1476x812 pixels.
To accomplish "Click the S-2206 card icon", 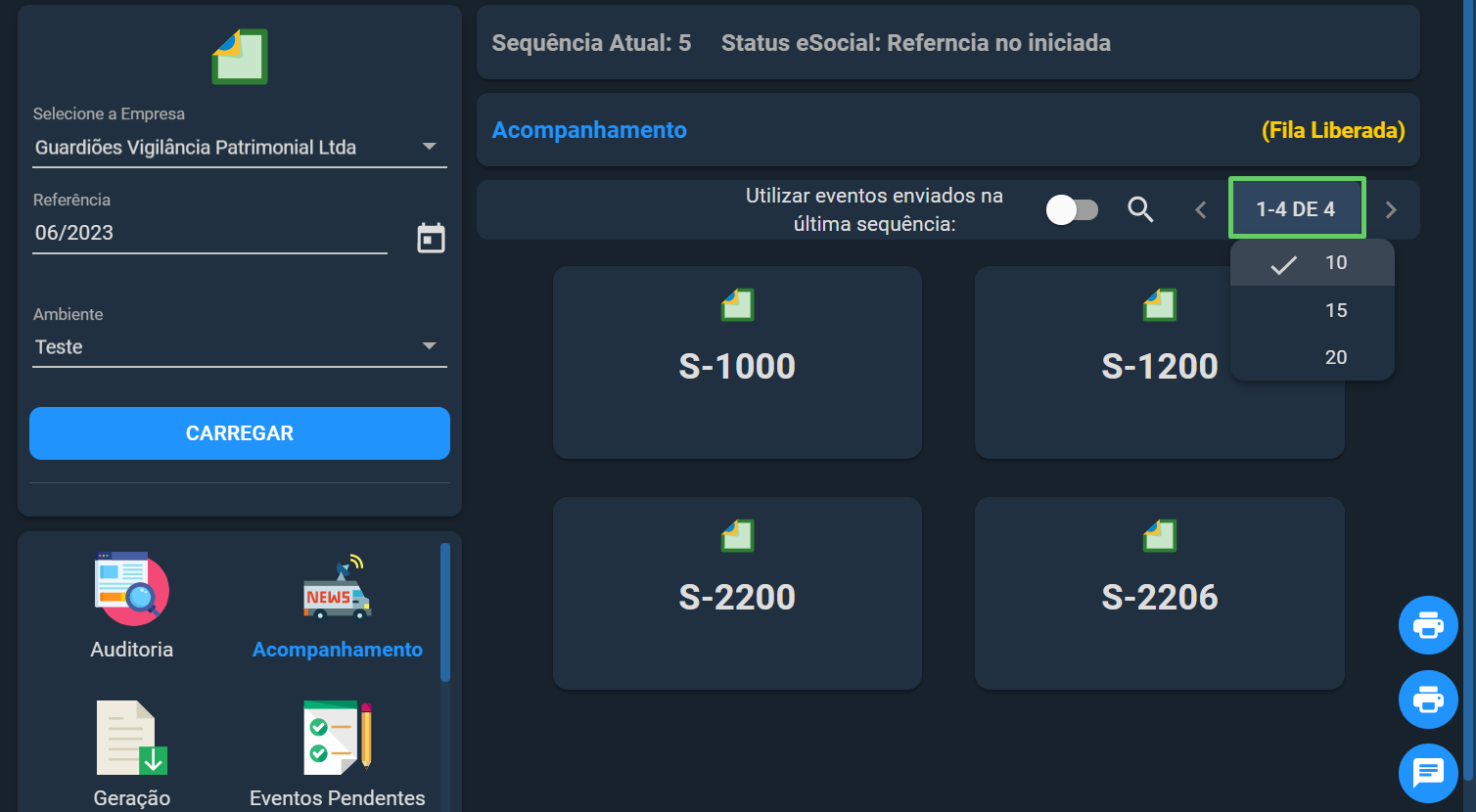I will coord(1160,535).
